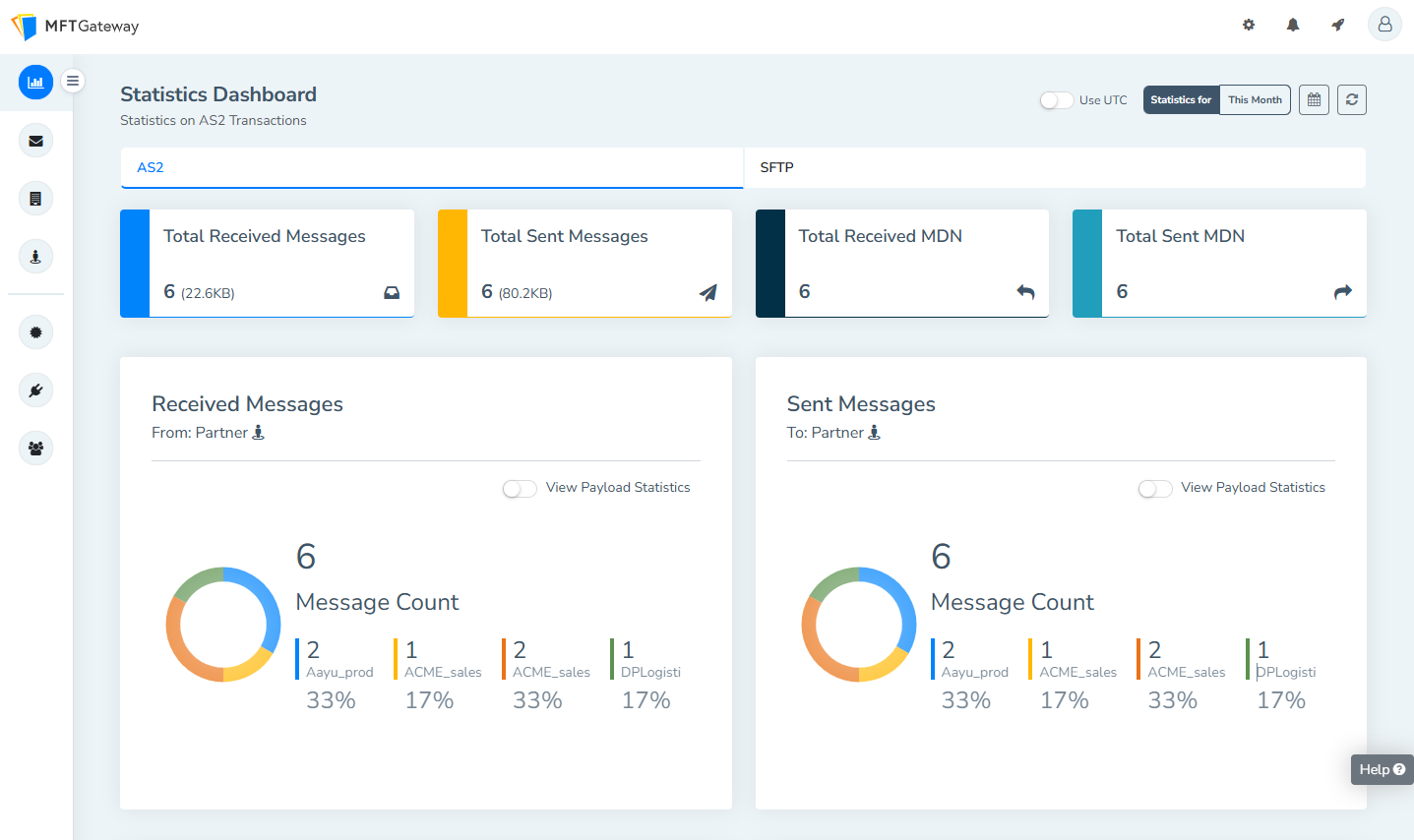Open the Partners sidebar icon

click(x=35, y=257)
